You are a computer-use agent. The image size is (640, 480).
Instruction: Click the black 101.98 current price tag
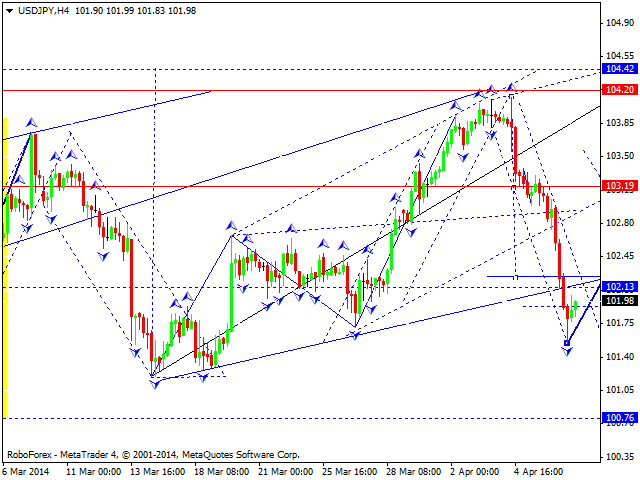coord(620,300)
